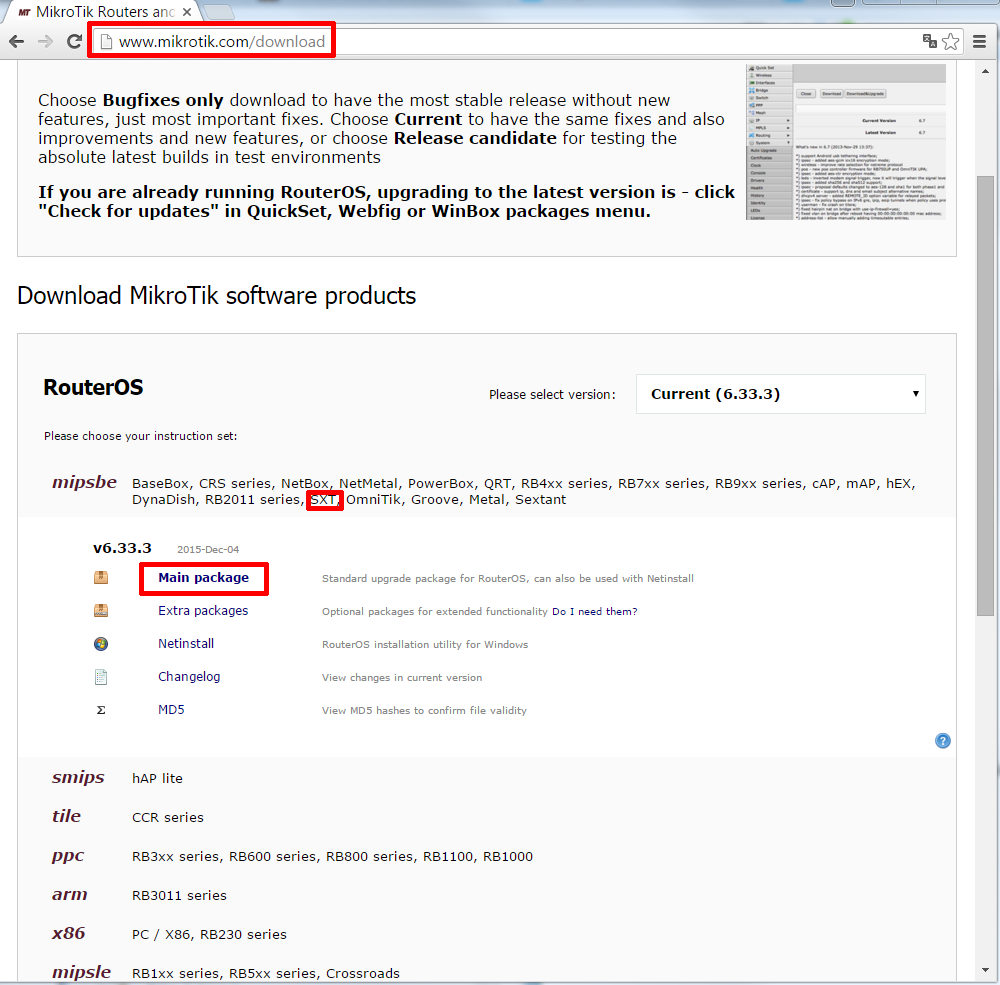This screenshot has height=985, width=1000.
Task: Click the page vertical scrollbar thumb
Action: pyautogui.click(x=985, y=396)
